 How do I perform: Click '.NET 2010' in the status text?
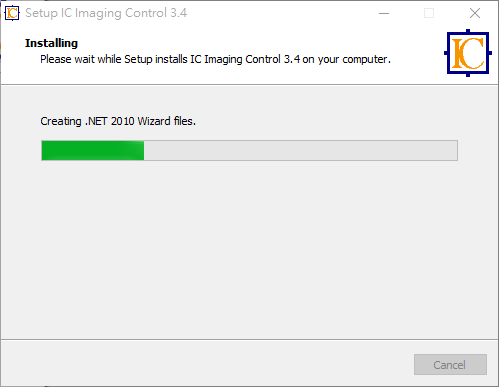[110, 121]
